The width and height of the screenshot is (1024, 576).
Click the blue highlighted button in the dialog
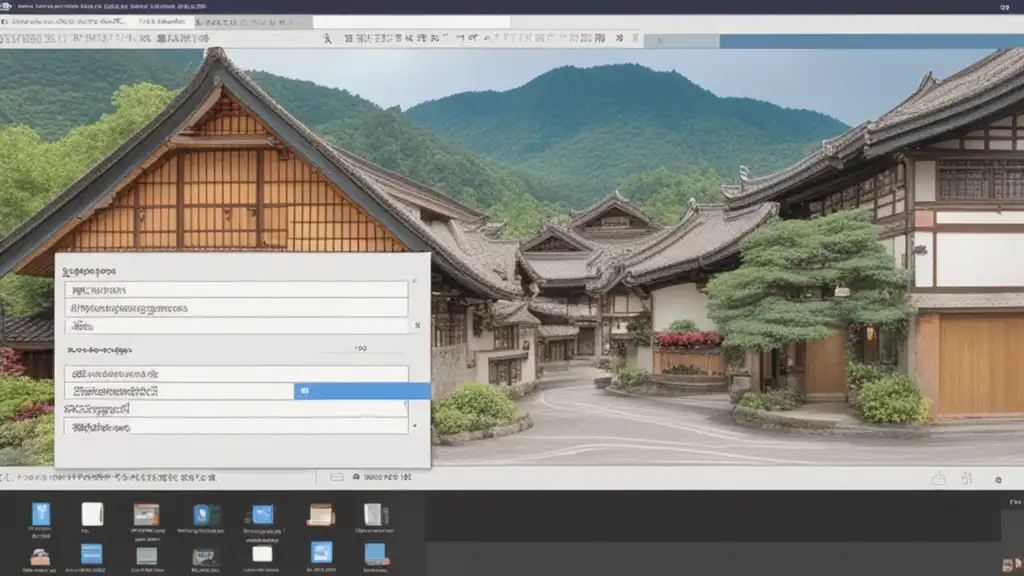click(362, 391)
